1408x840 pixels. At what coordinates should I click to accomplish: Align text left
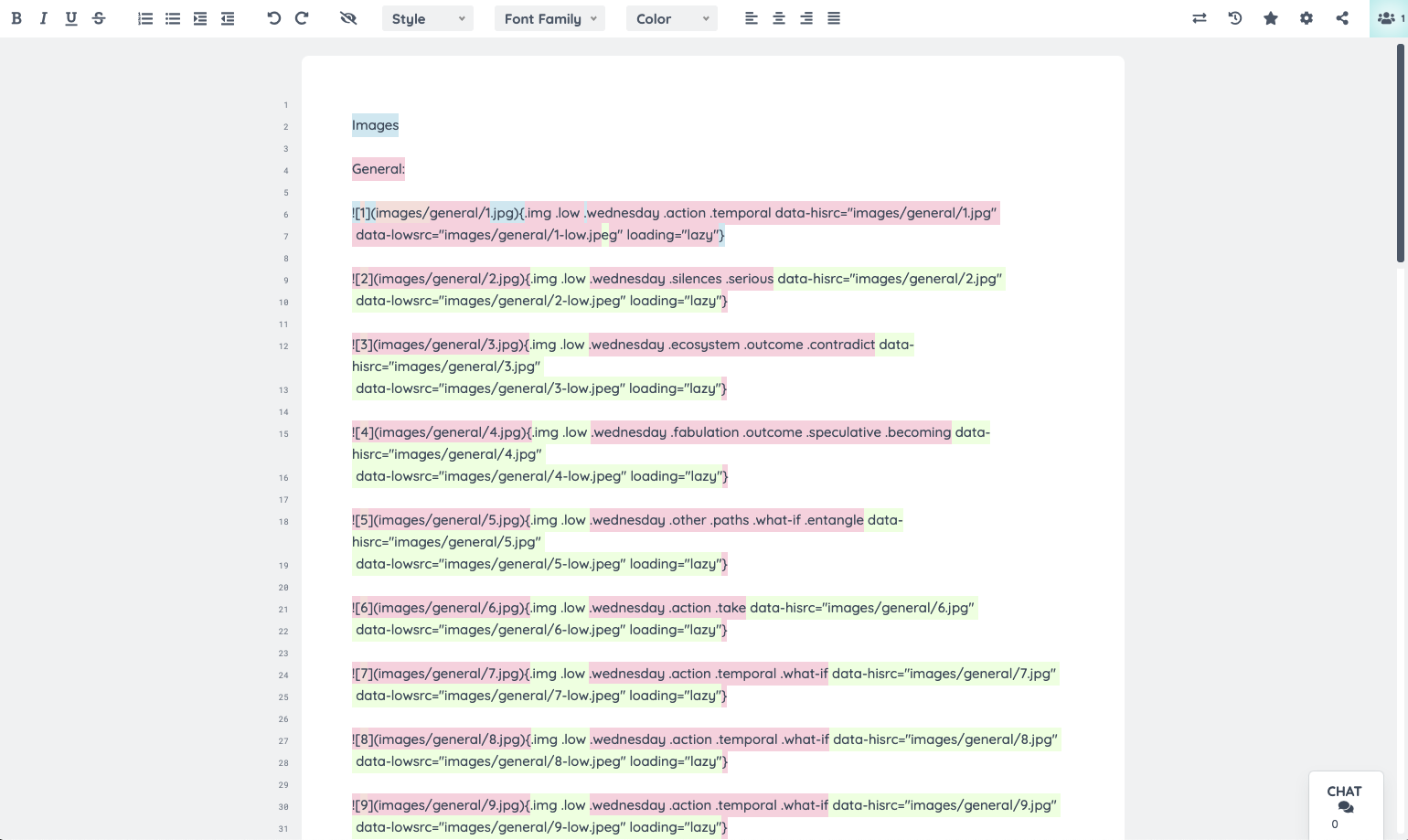point(752,18)
